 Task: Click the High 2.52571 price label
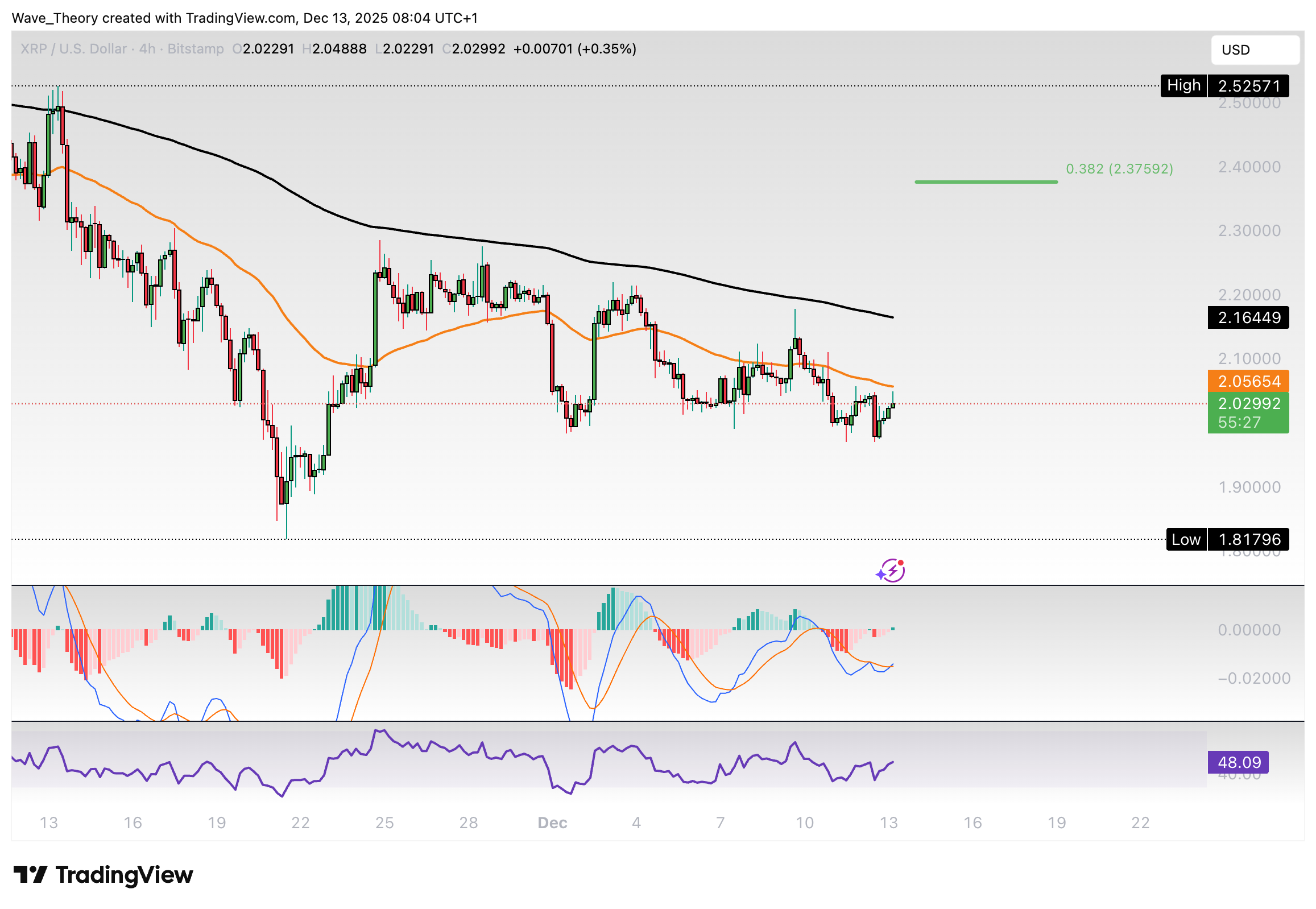1224,86
